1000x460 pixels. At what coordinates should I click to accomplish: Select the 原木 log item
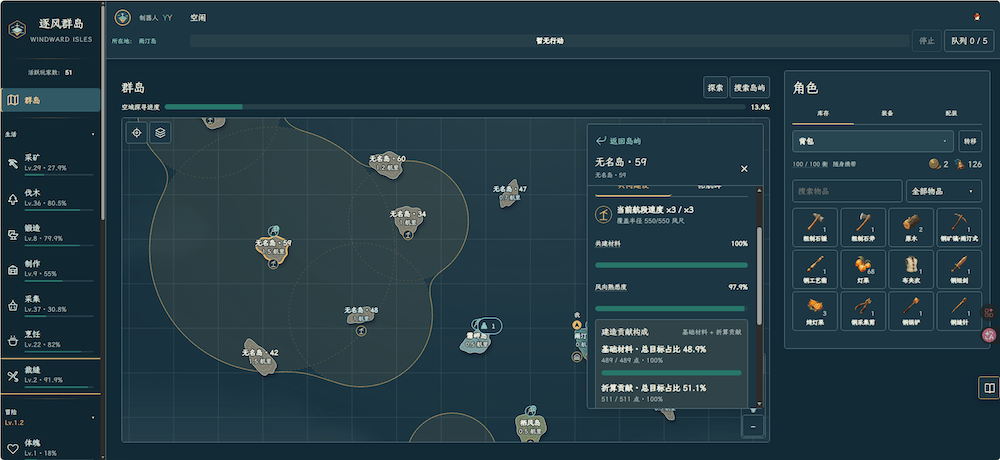coord(911,227)
